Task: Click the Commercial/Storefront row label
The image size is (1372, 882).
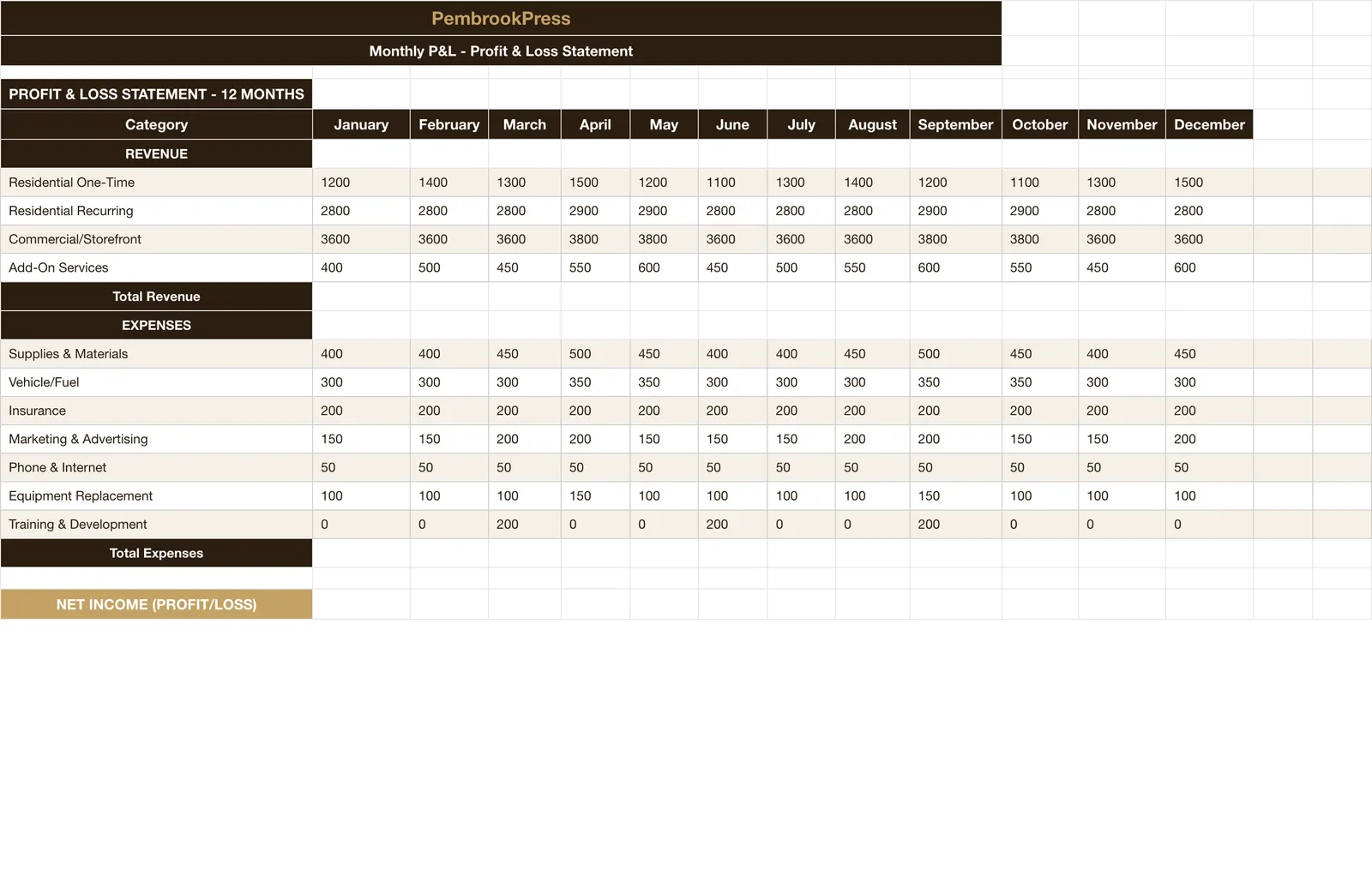Action: click(x=156, y=239)
